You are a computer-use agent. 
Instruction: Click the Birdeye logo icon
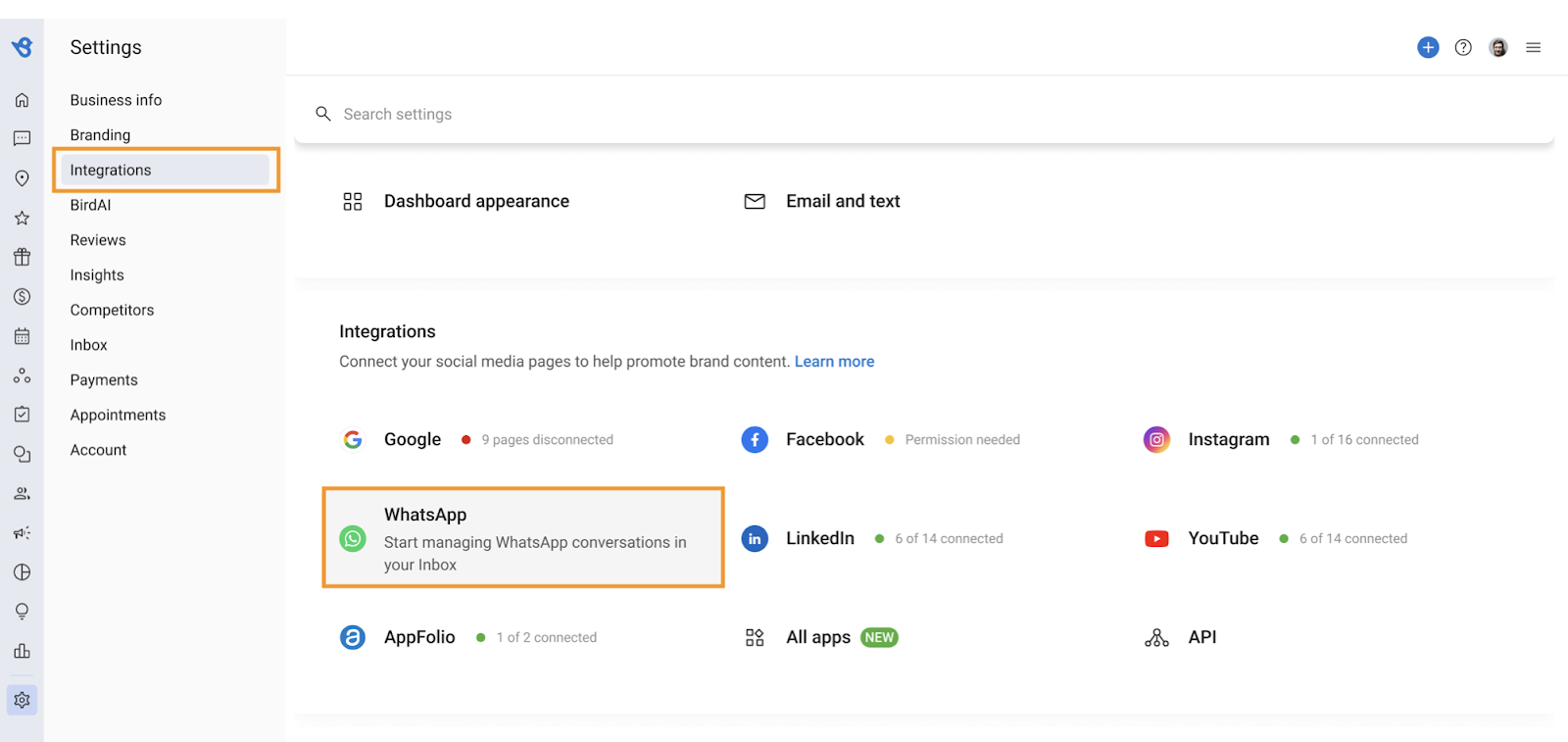click(x=22, y=47)
